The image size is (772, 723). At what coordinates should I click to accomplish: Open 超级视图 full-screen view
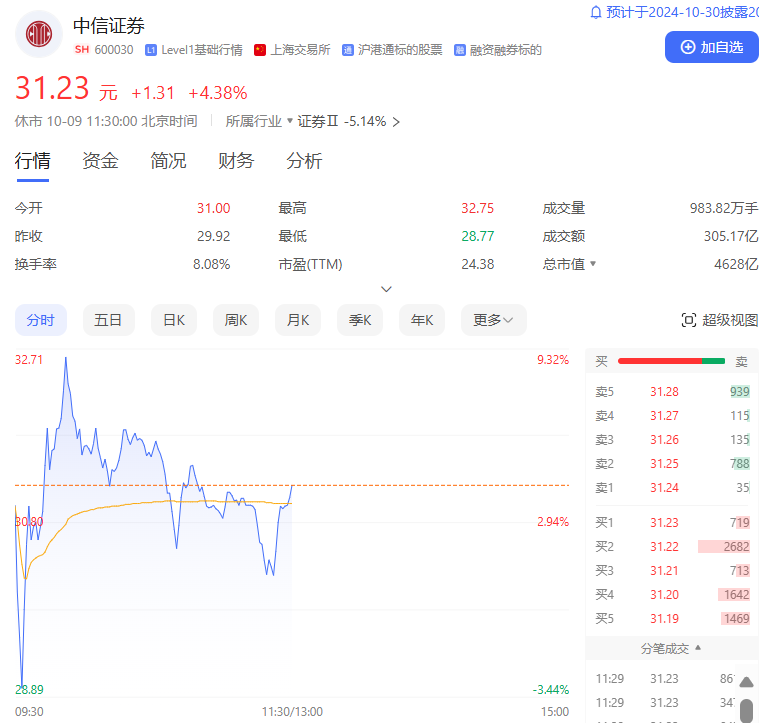[720, 320]
